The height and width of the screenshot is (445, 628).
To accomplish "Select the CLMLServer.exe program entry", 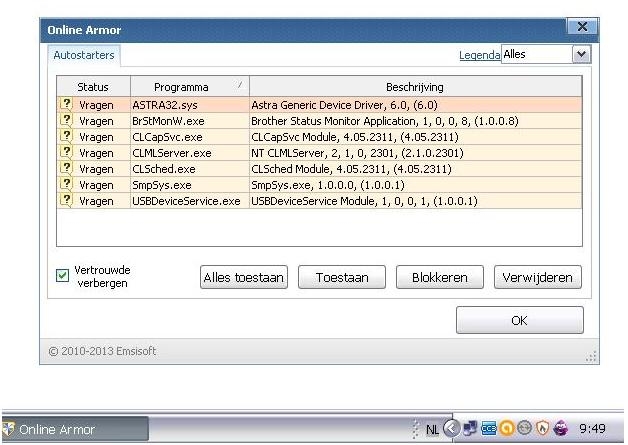I will coord(172,153).
